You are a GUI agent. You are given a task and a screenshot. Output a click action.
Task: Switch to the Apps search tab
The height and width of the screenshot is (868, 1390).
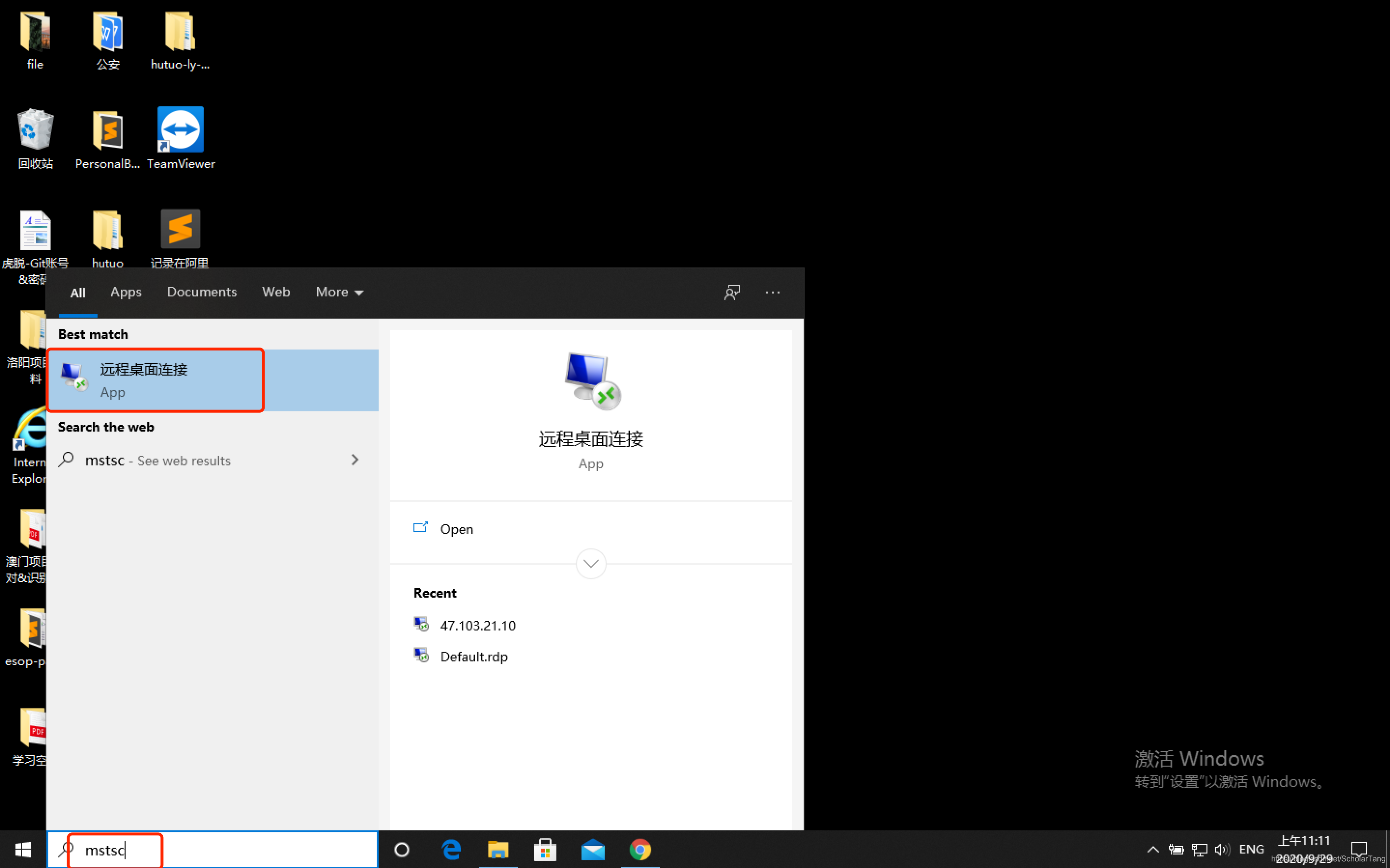tap(126, 292)
